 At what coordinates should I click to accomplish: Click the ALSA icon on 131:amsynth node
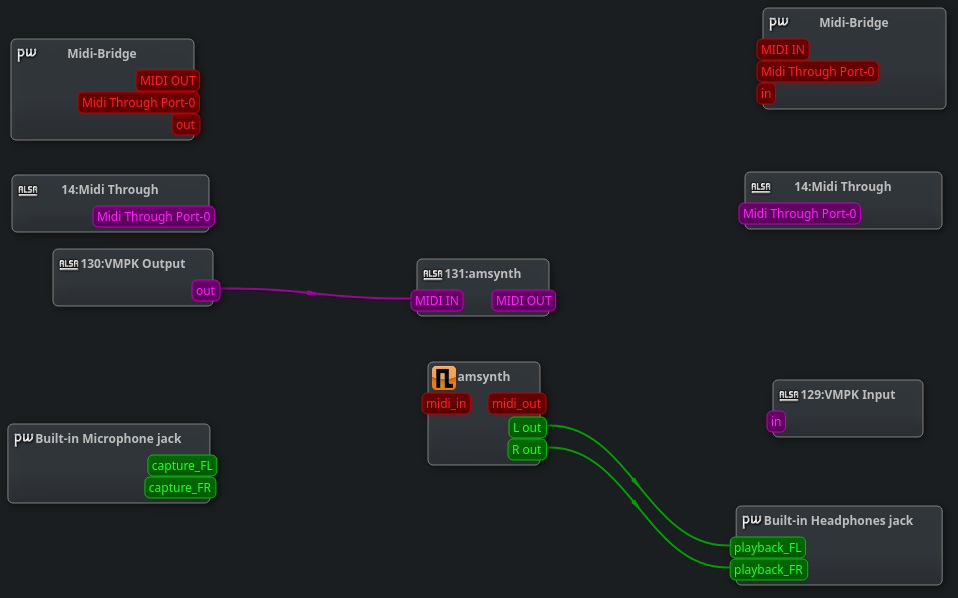coord(433,274)
